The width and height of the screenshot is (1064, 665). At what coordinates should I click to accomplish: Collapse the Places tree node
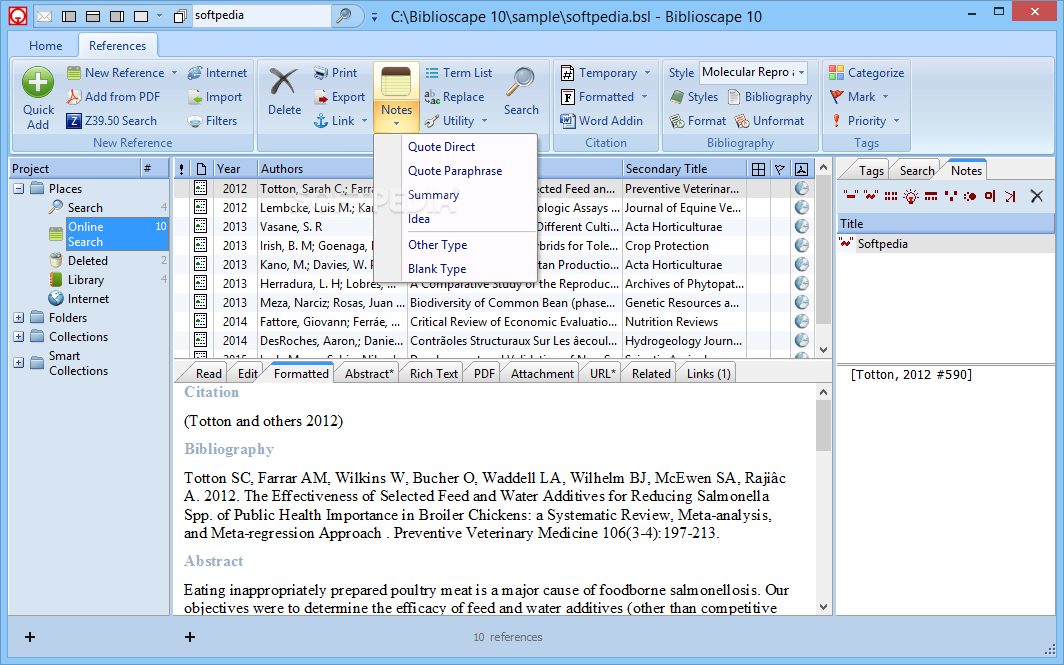(19, 189)
